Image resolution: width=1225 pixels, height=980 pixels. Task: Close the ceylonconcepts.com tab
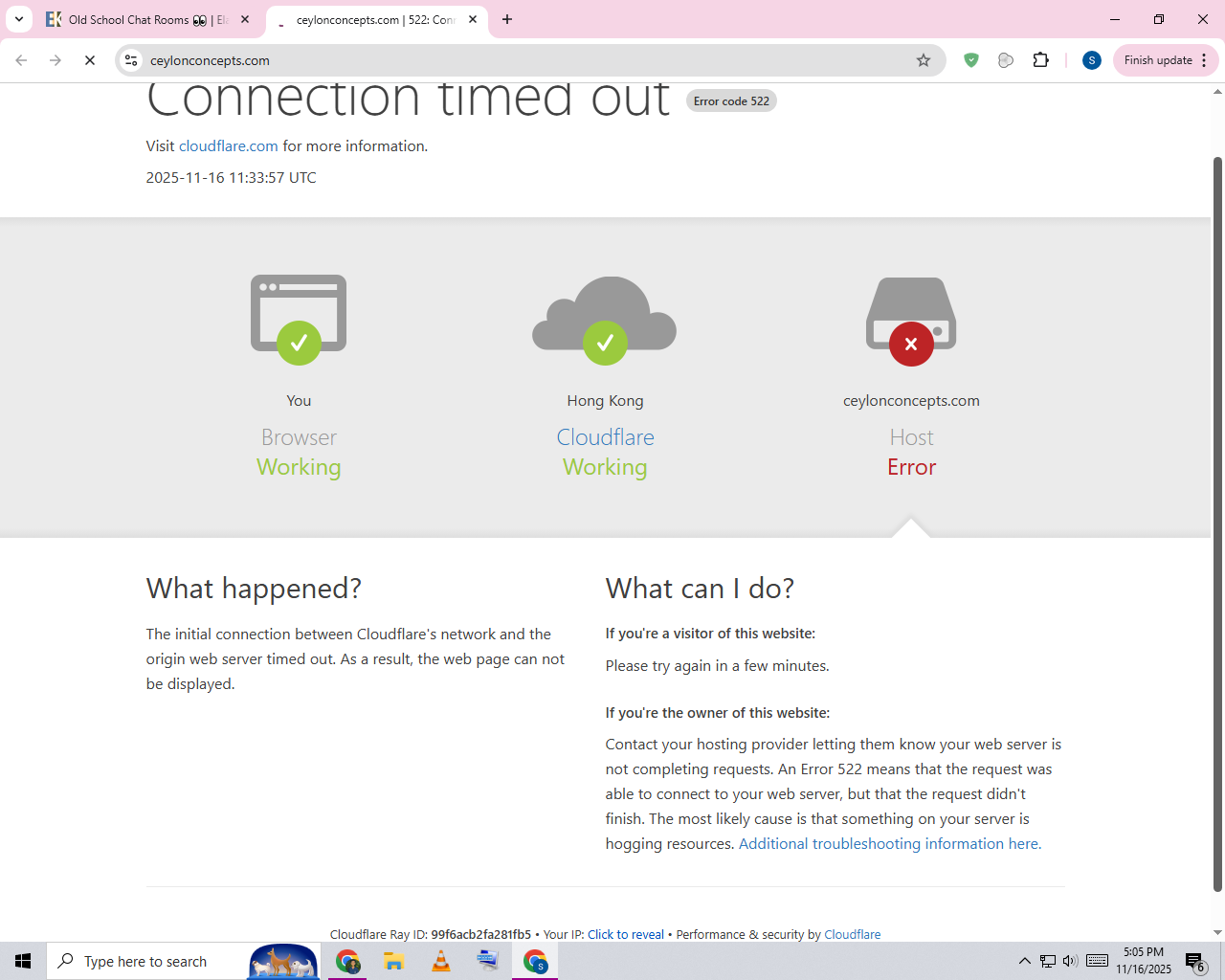[x=473, y=19]
